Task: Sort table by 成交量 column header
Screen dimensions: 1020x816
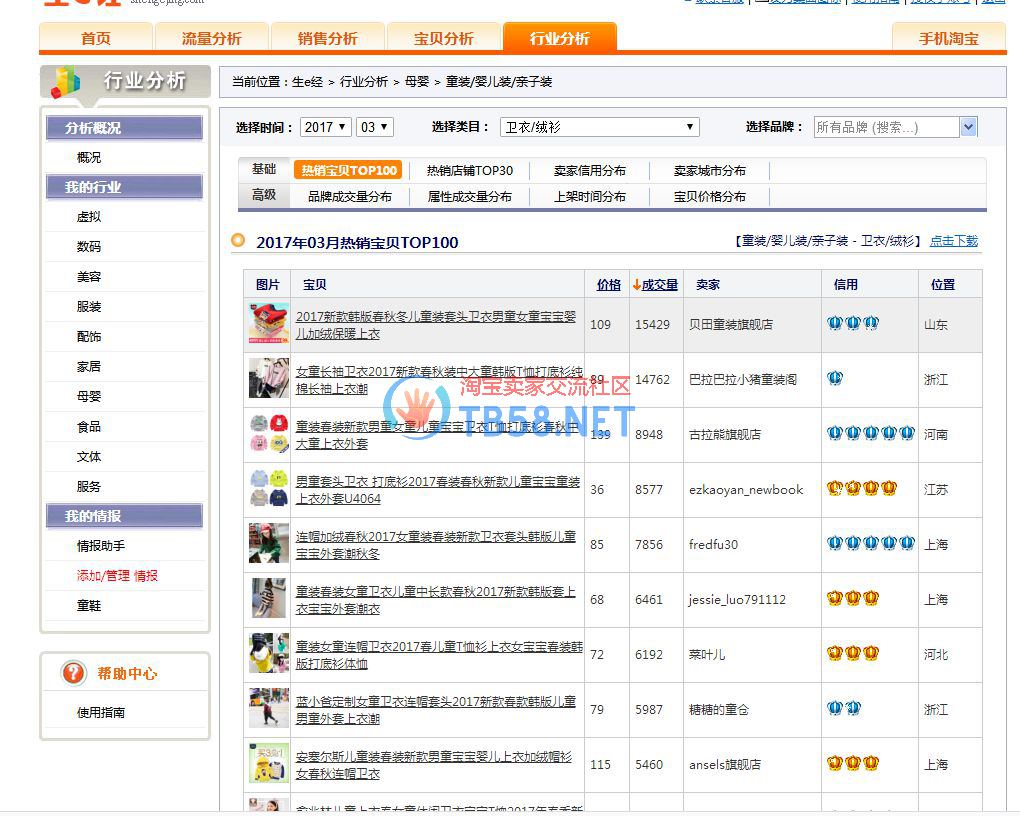Action: coord(656,285)
